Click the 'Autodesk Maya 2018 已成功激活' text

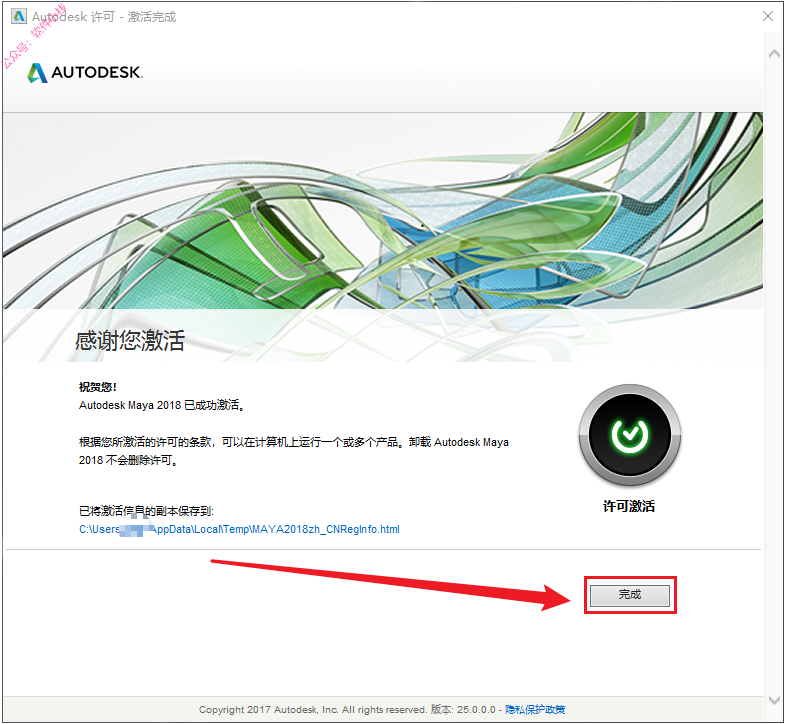[162, 405]
